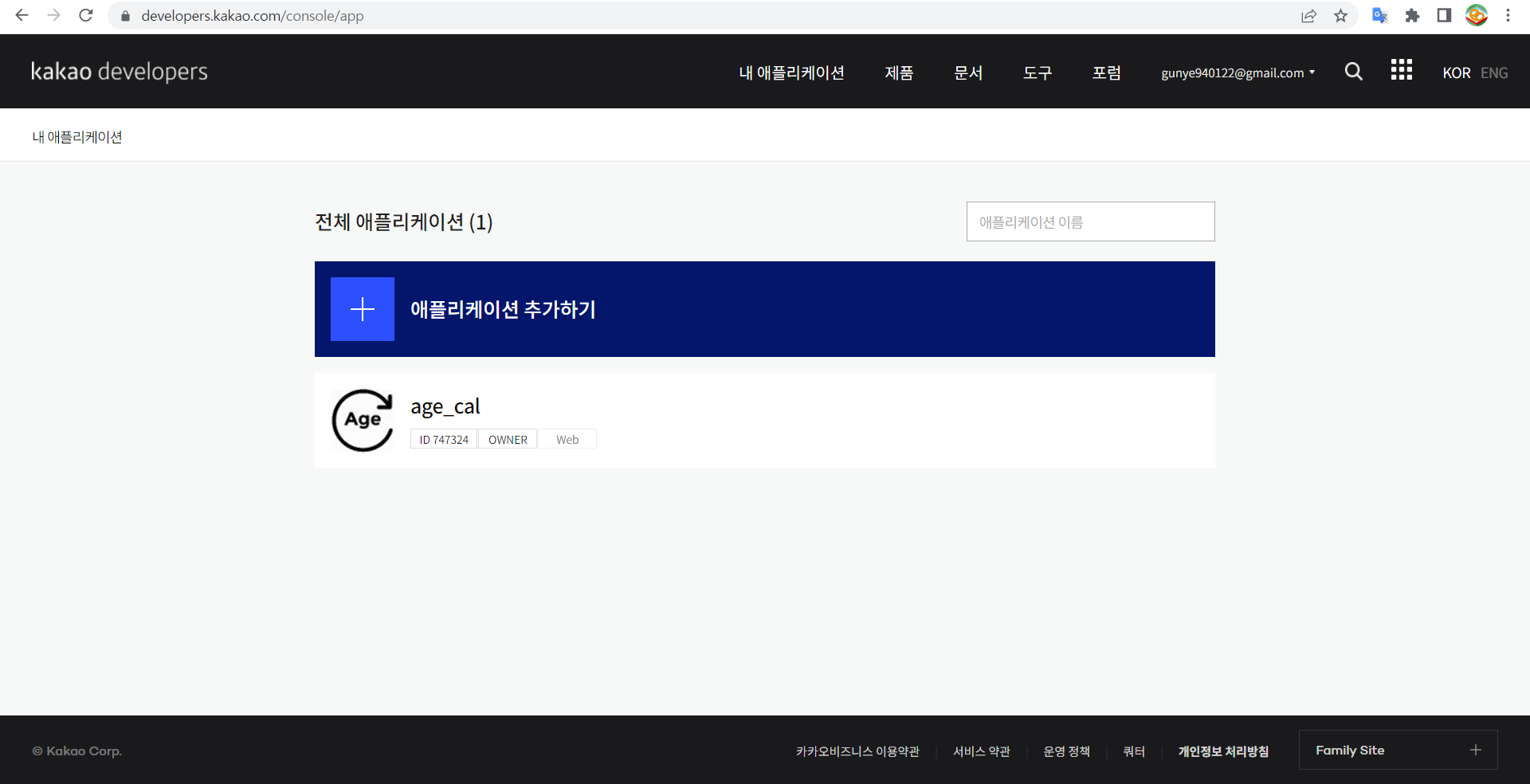Click the OWNER tag
1530x784 pixels.
pos(508,439)
